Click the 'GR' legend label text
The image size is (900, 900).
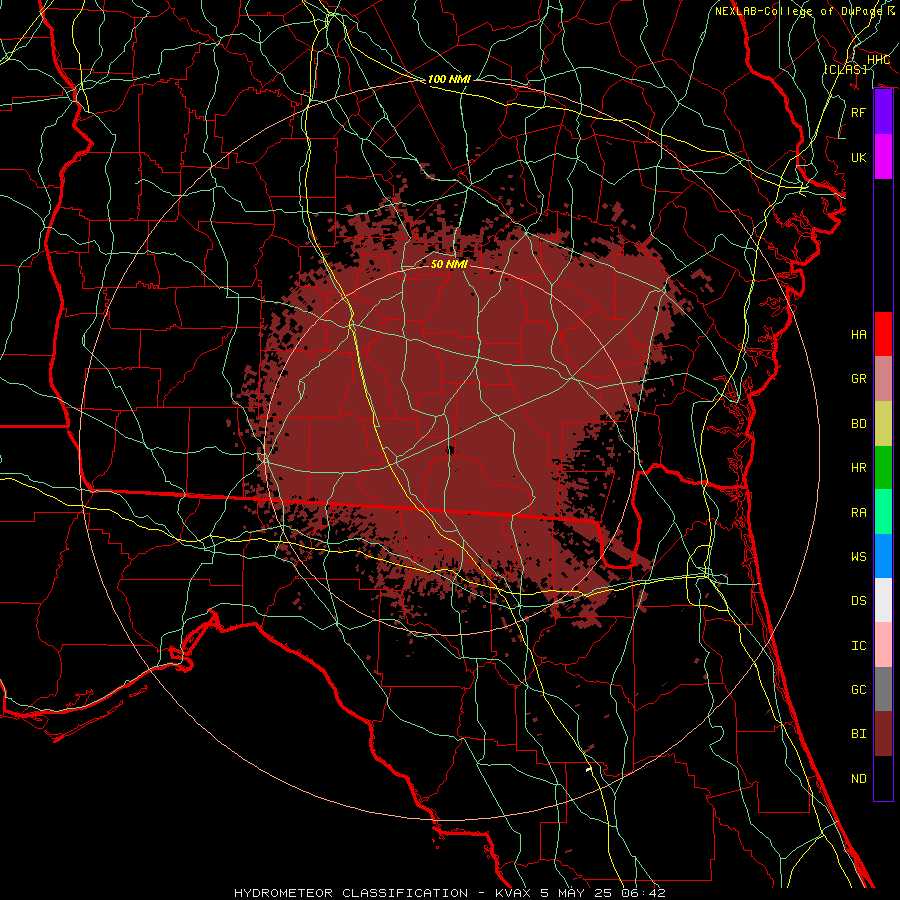tap(859, 379)
